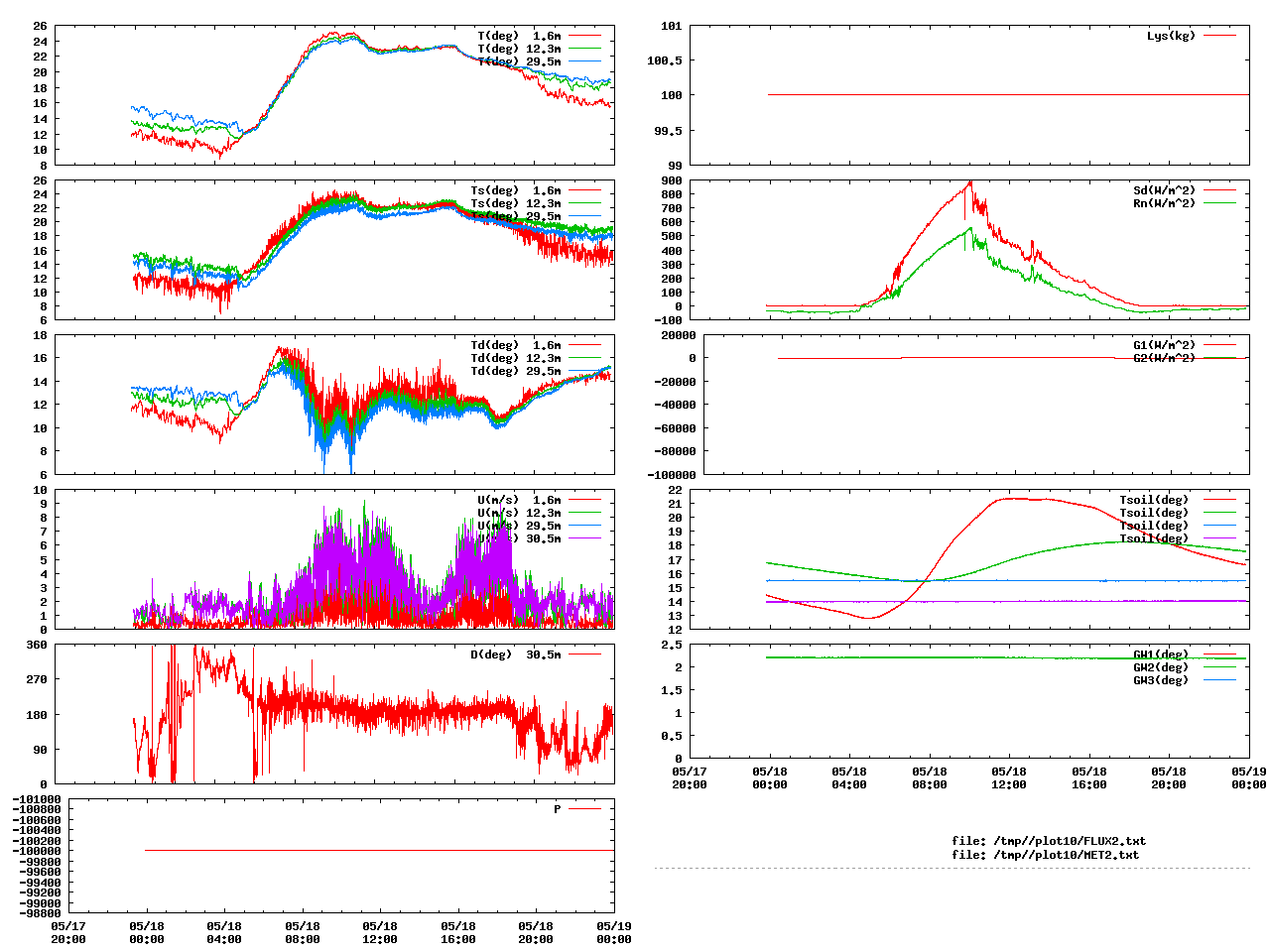This screenshot has height=952, width=1270.
Task: Select the "GW1(deg)" legend entry
Action: click(1161, 654)
